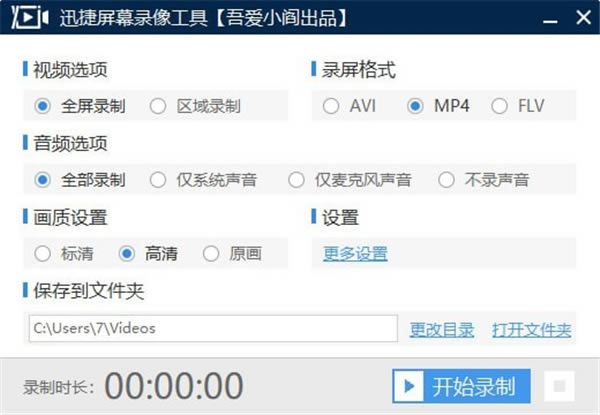
Task: Open the 更多设置 more settings link
Action: point(355,253)
